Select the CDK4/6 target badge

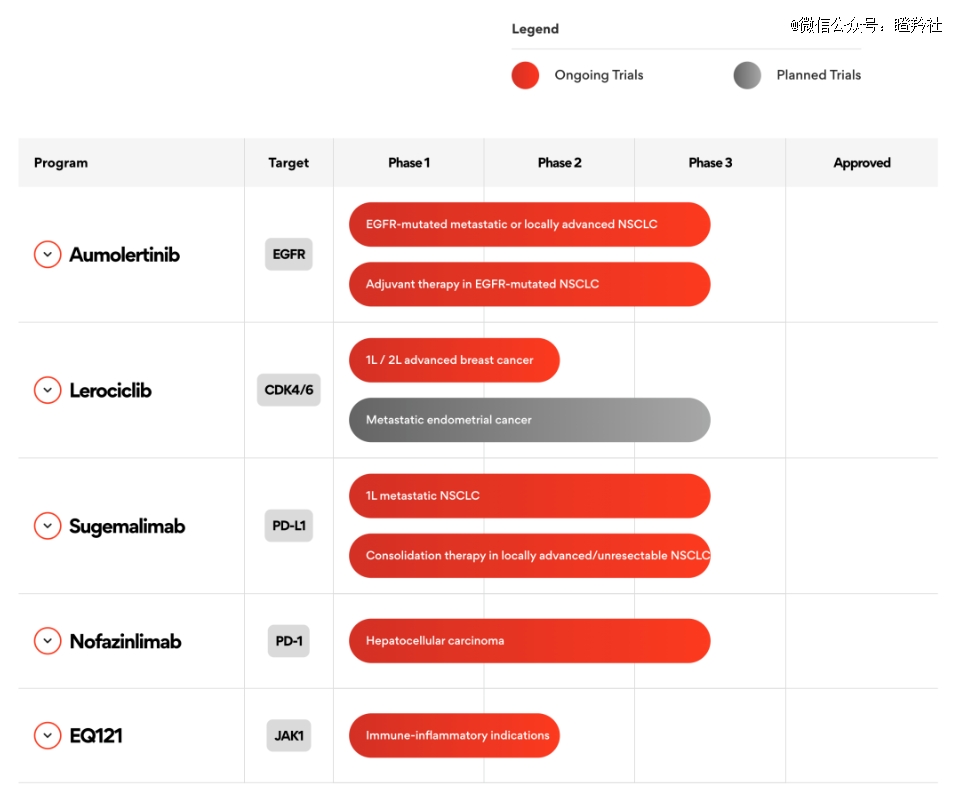[288, 390]
